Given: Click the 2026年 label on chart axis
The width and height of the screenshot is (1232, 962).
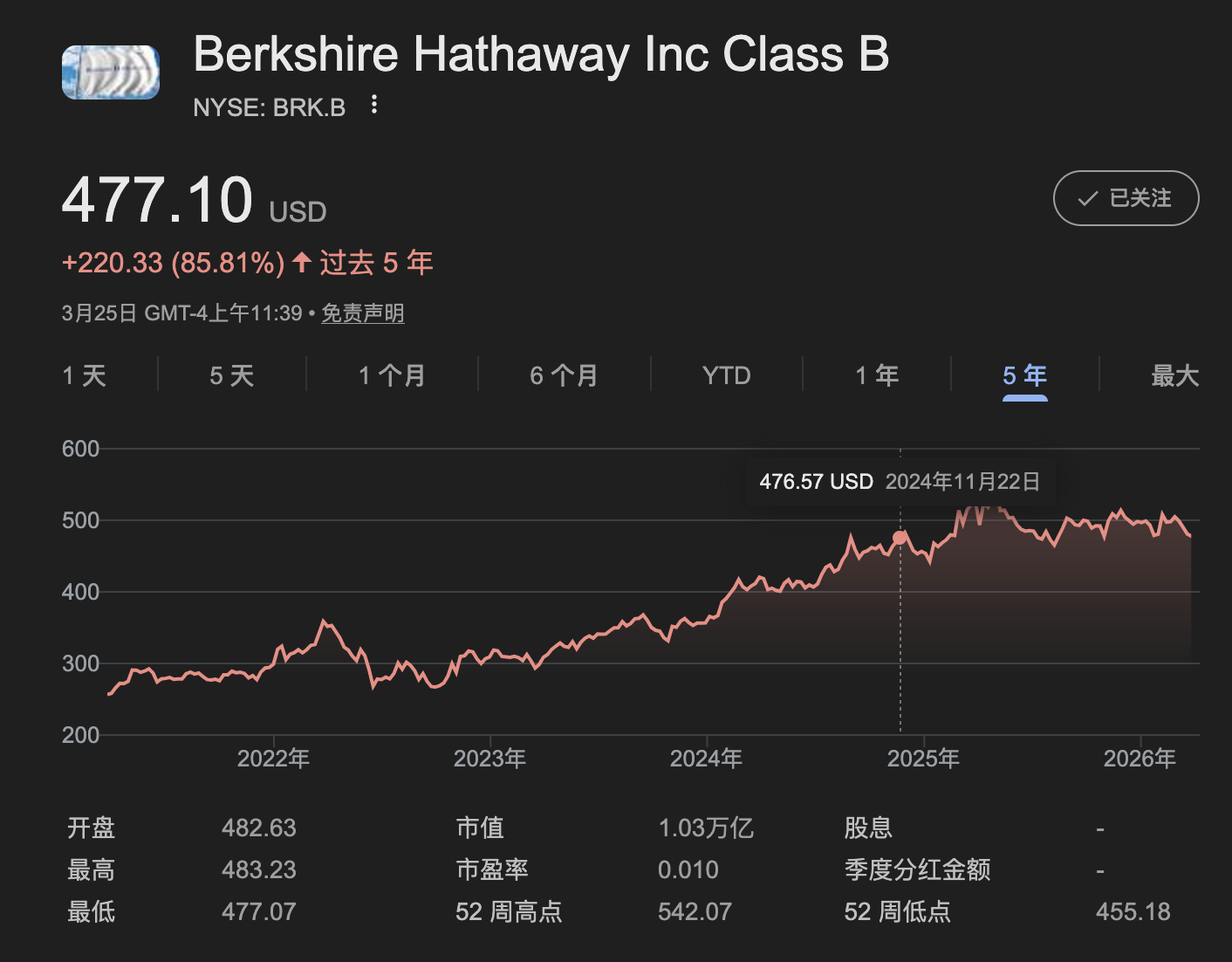Looking at the screenshot, I should pyautogui.click(x=1140, y=759).
